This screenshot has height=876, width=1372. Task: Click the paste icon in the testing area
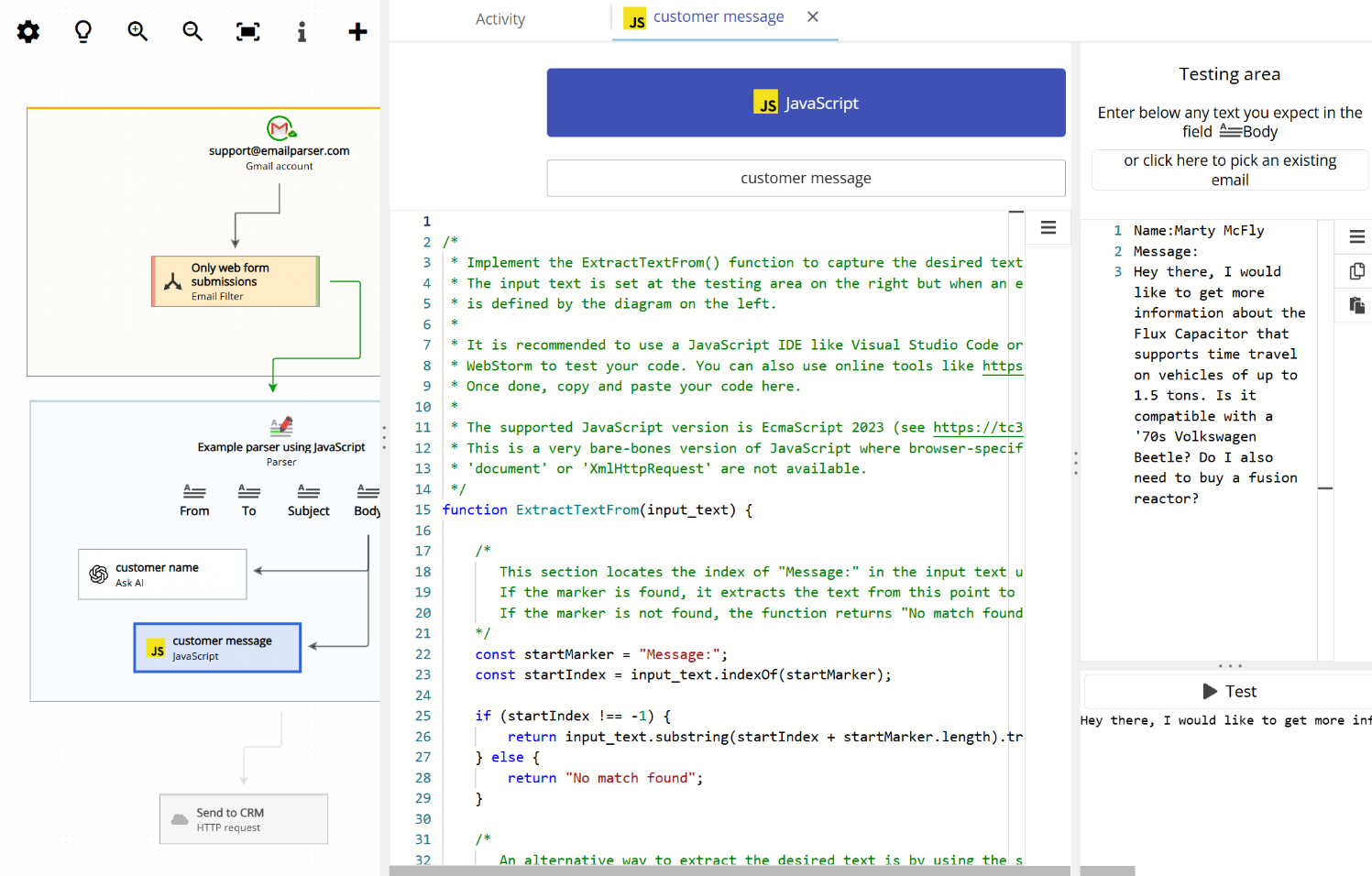tap(1356, 304)
